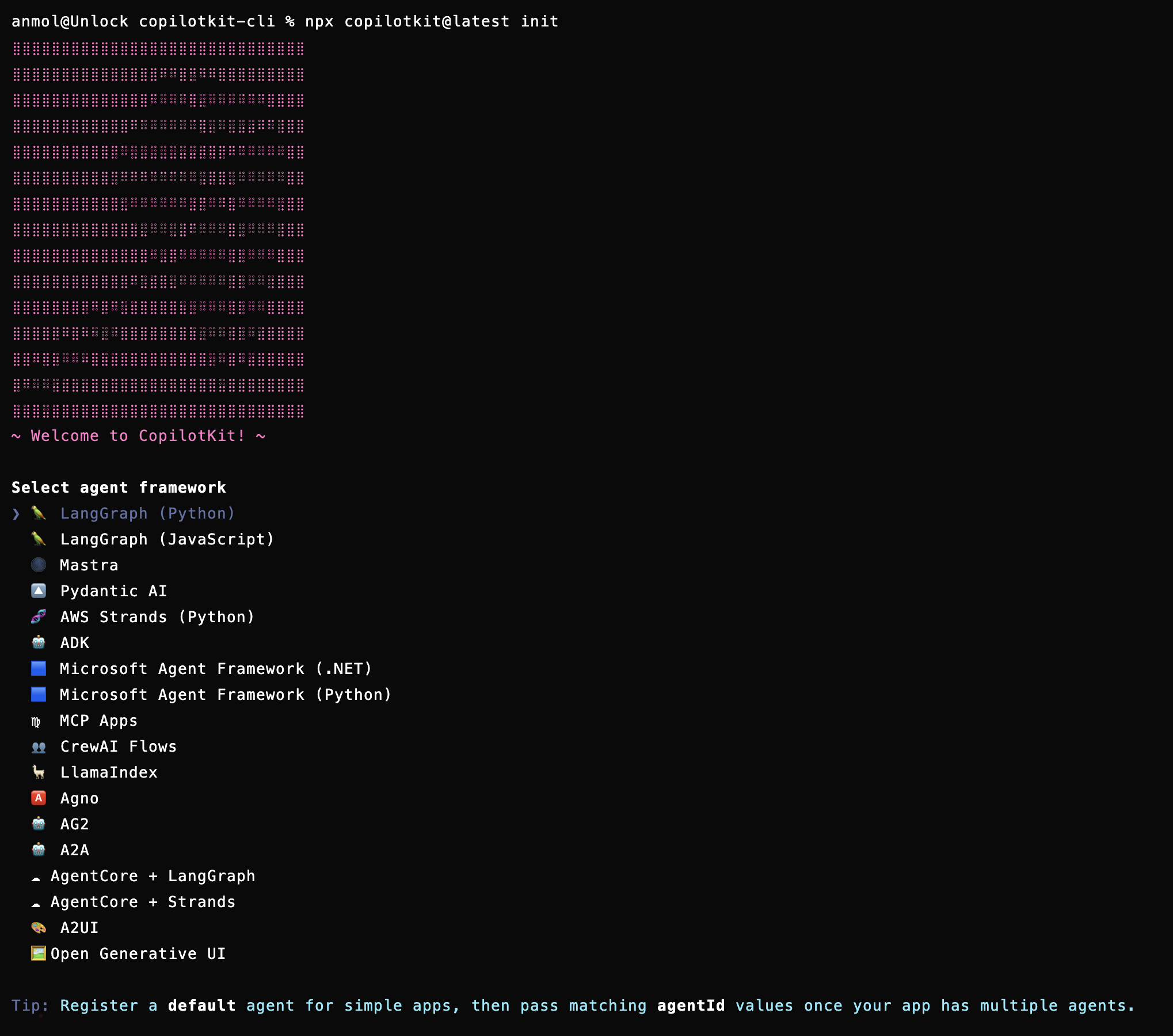Choose the MCP Apps entry

(x=99, y=721)
